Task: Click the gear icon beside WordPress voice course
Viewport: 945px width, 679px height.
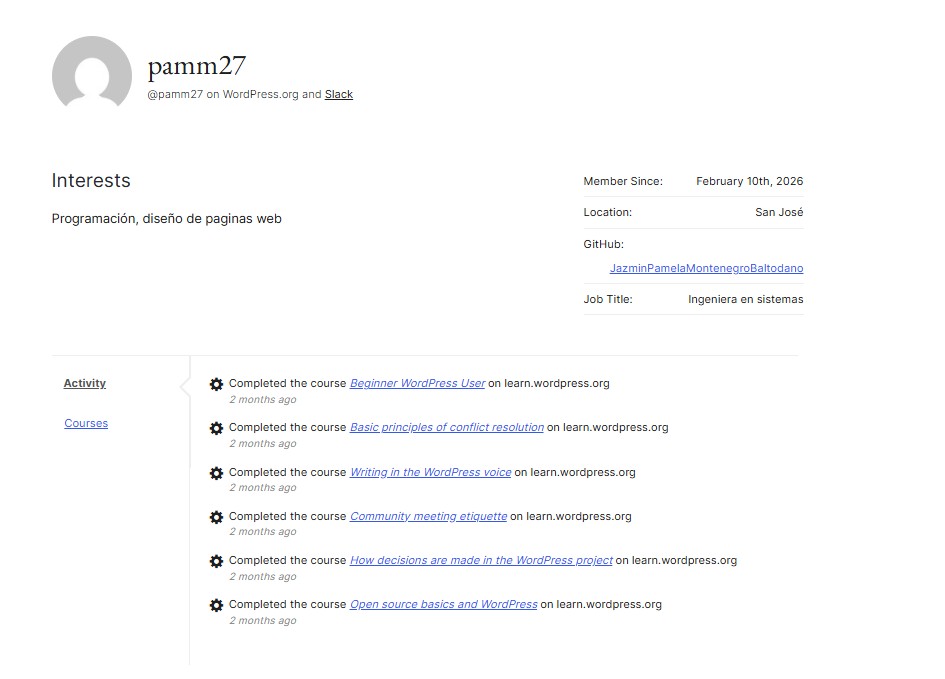Action: (216, 473)
